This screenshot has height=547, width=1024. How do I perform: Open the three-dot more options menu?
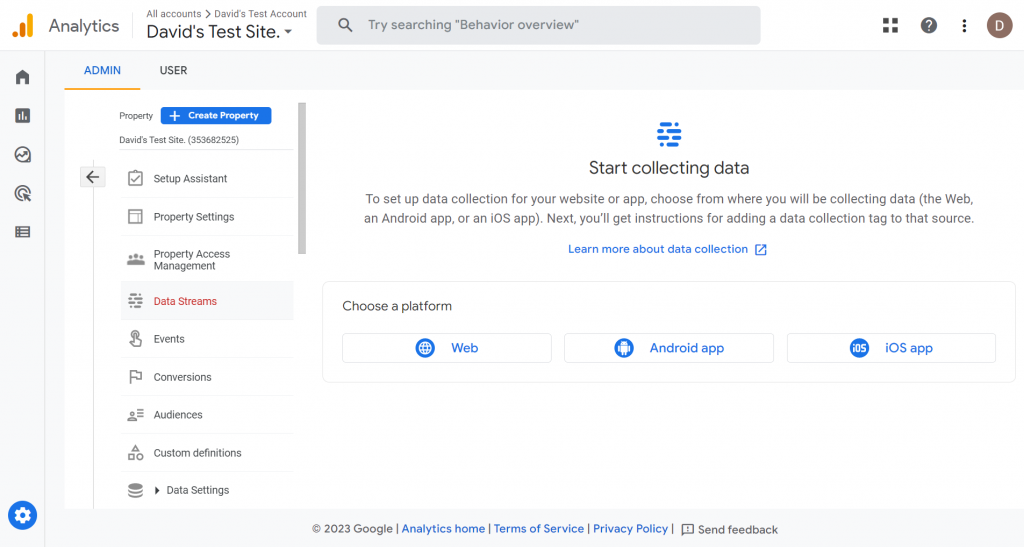(x=964, y=26)
